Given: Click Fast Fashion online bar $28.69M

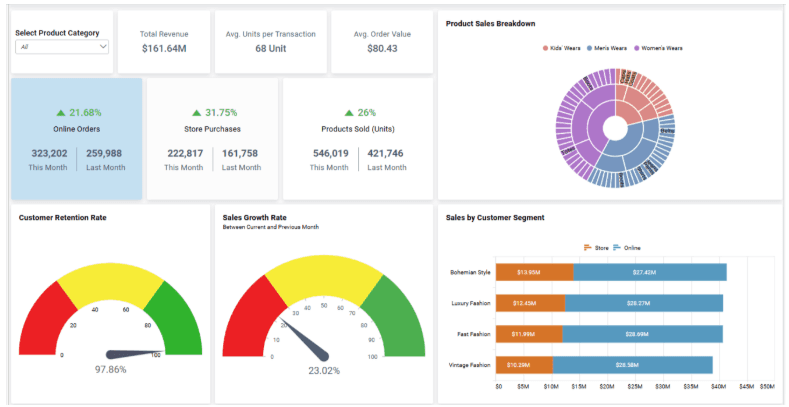Looking at the screenshot, I should pos(643,334).
